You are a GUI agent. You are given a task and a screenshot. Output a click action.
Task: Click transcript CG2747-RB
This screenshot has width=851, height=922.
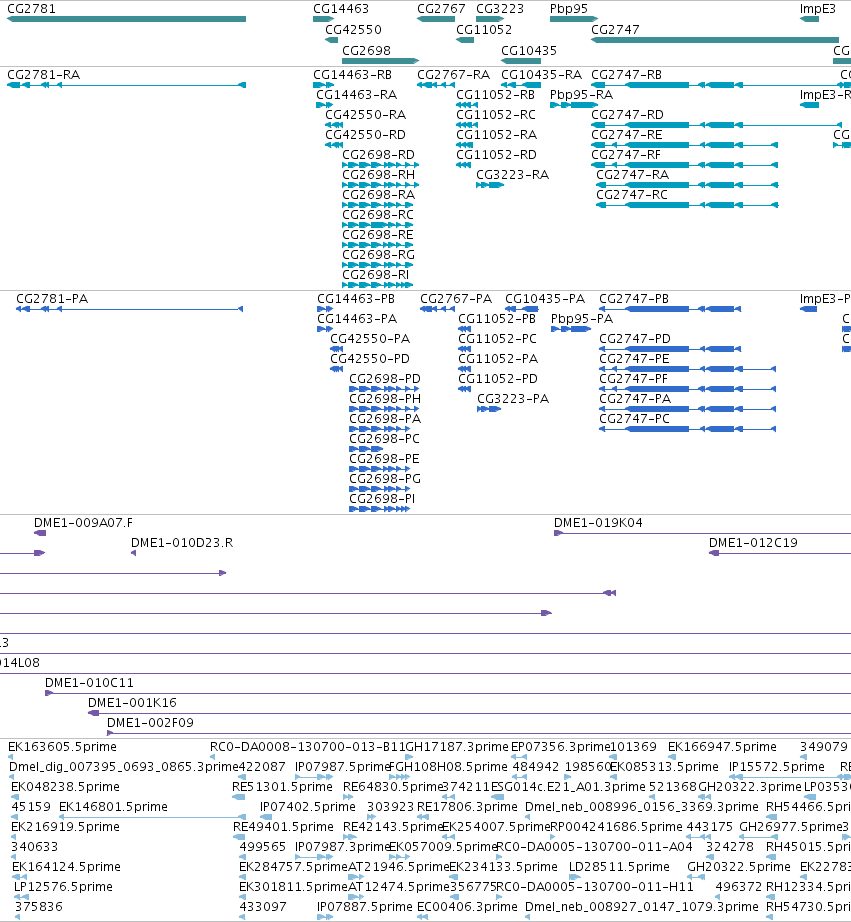pyautogui.click(x=626, y=75)
